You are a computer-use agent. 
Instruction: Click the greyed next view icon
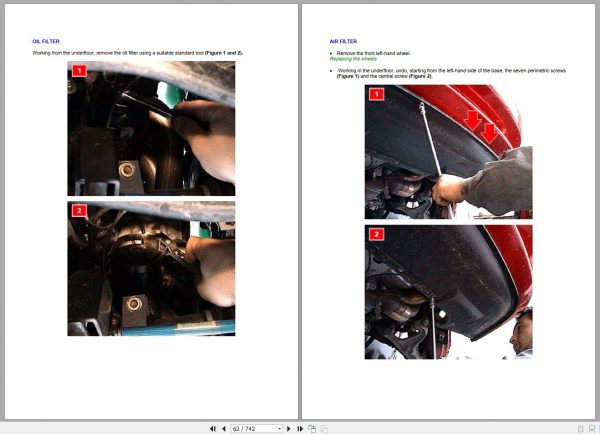click(324, 429)
